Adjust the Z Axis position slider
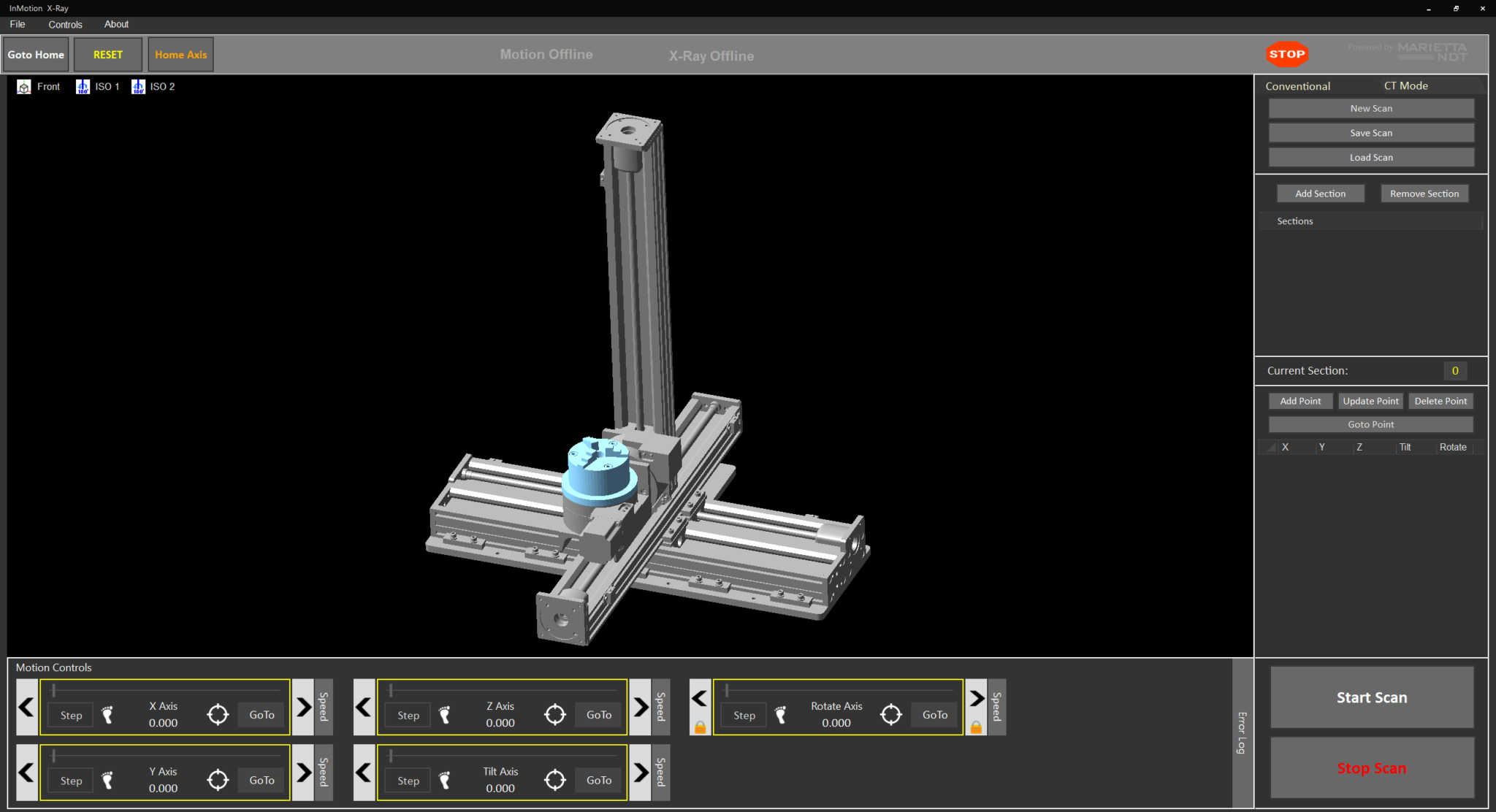 point(391,690)
